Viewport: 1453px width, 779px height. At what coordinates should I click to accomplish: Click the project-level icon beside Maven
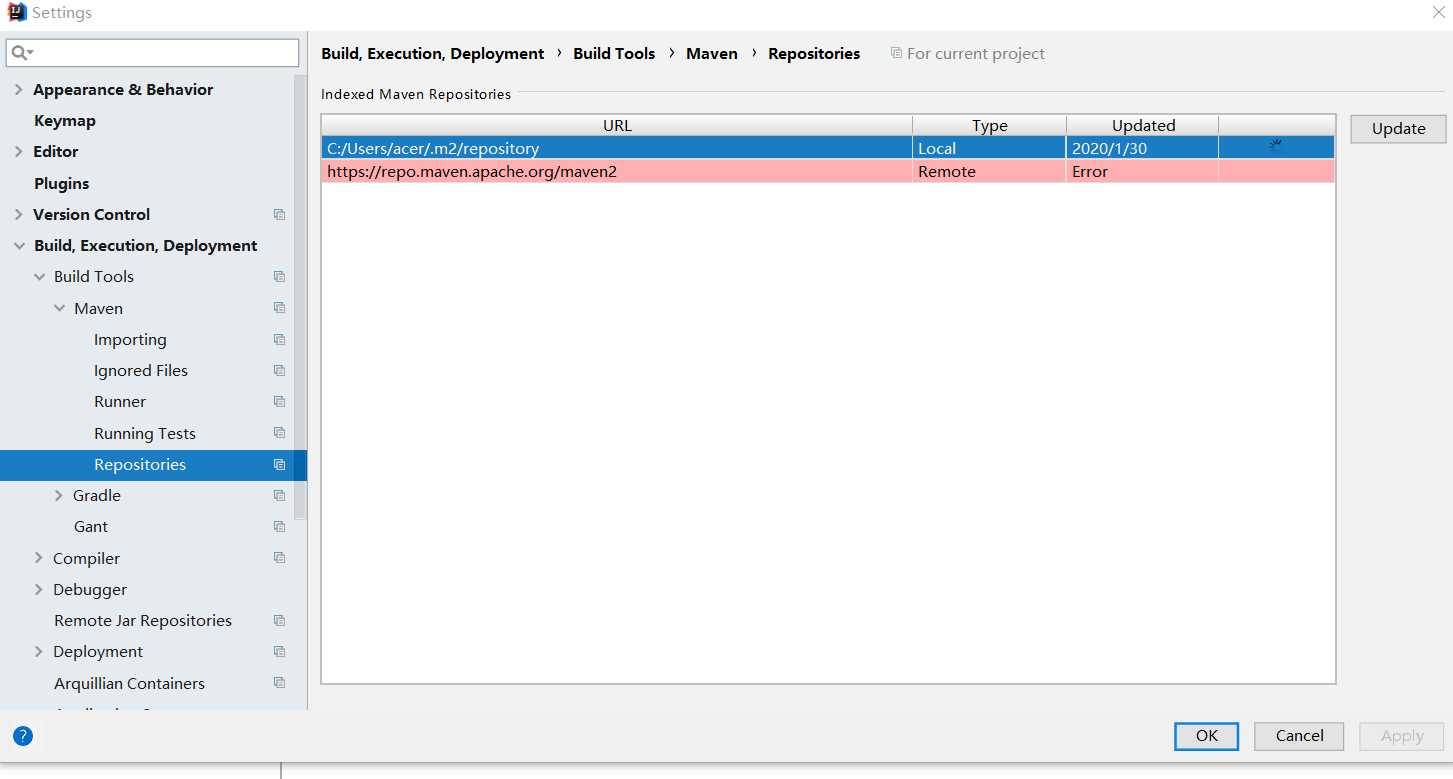tap(279, 308)
